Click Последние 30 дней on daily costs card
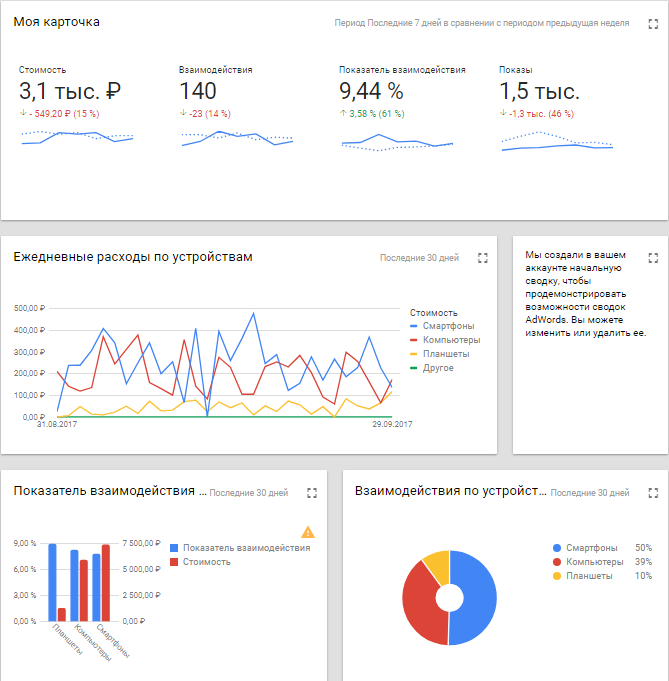Screen dimensions: 669x681 coord(419,258)
